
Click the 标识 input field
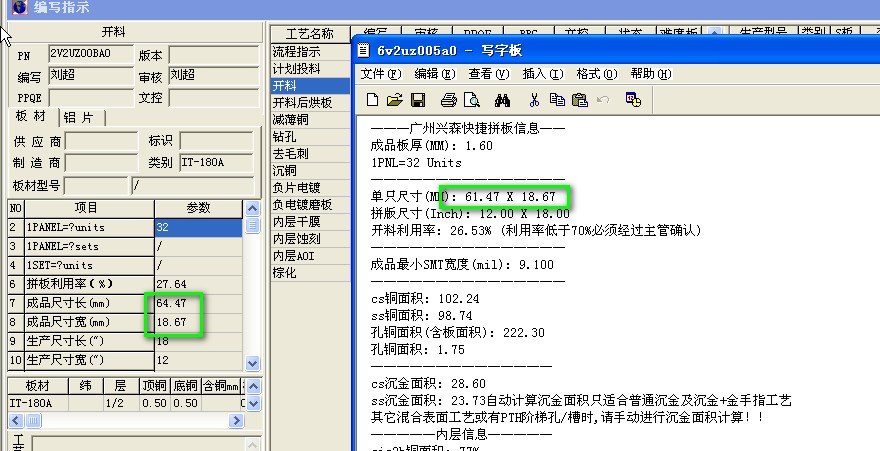point(217,141)
